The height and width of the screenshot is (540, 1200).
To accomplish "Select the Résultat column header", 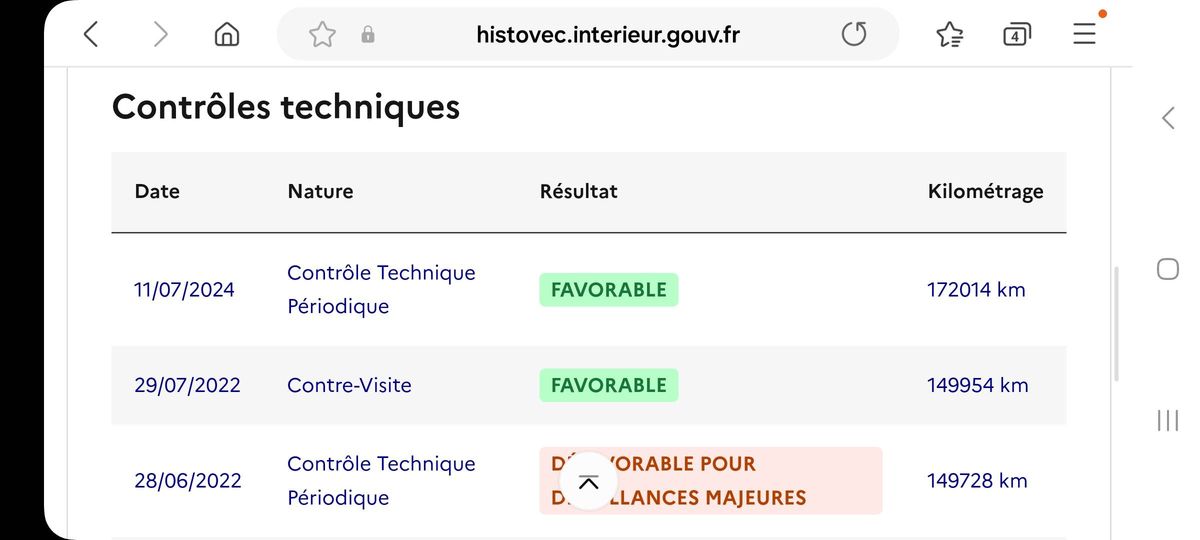I will tap(578, 191).
